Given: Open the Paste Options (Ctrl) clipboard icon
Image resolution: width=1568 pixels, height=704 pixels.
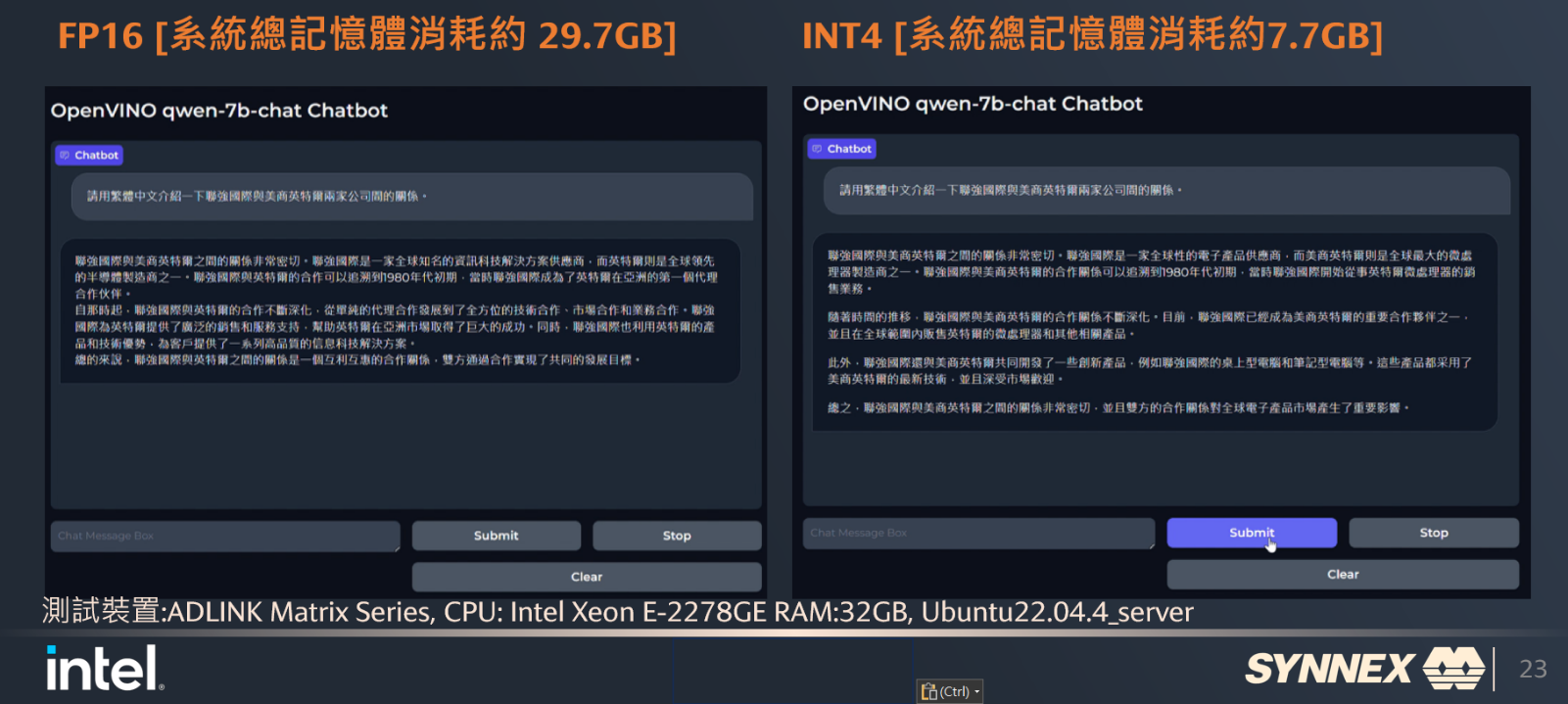Looking at the screenshot, I should pyautogui.click(x=929, y=692).
